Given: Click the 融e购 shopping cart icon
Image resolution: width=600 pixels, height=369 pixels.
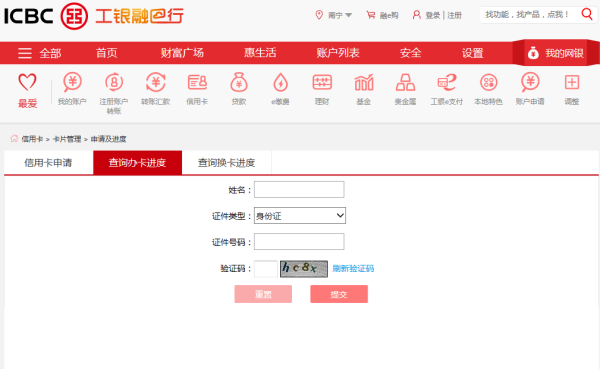Looking at the screenshot, I should (371, 15).
